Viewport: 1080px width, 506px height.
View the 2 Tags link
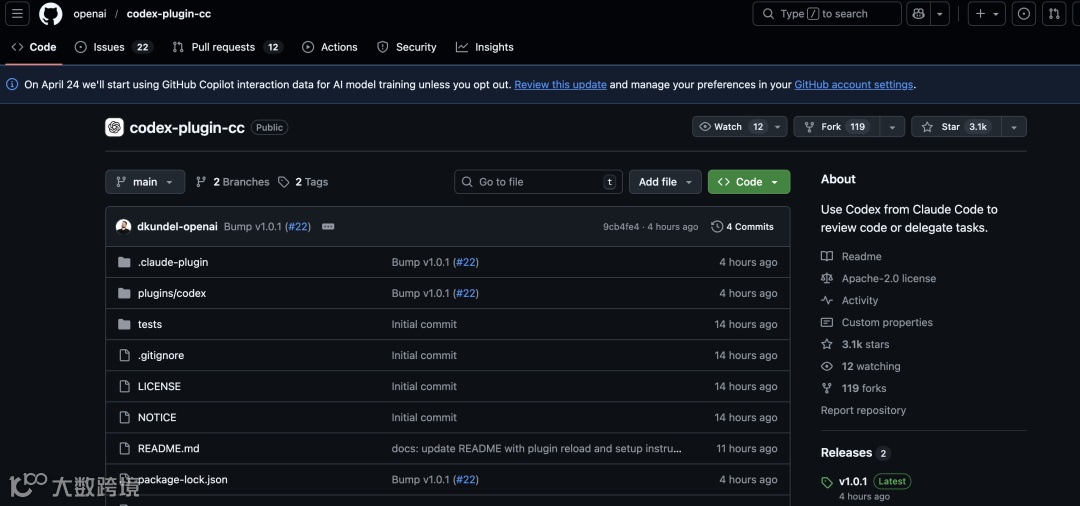pyautogui.click(x=303, y=182)
